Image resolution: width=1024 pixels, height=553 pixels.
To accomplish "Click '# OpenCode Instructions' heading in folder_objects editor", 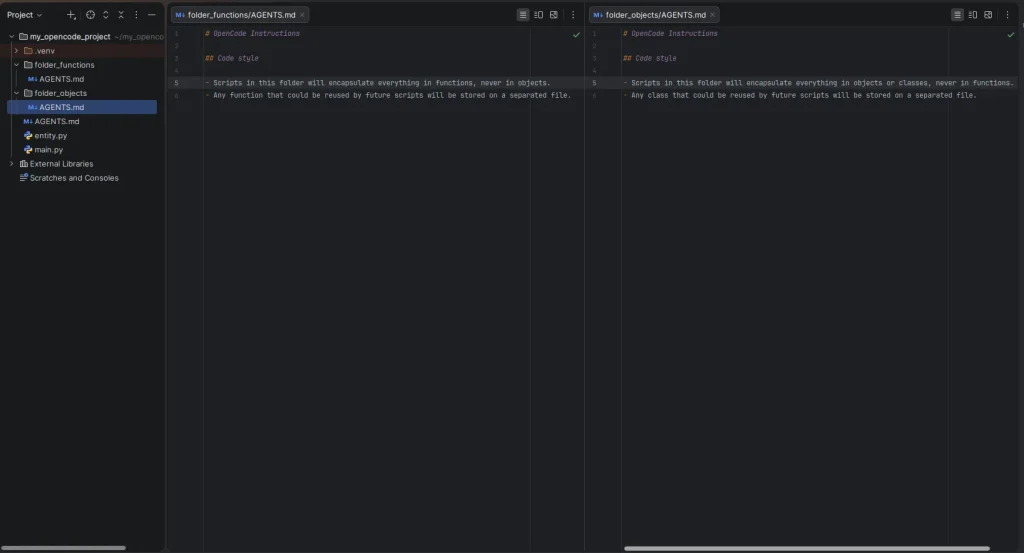I will [670, 33].
